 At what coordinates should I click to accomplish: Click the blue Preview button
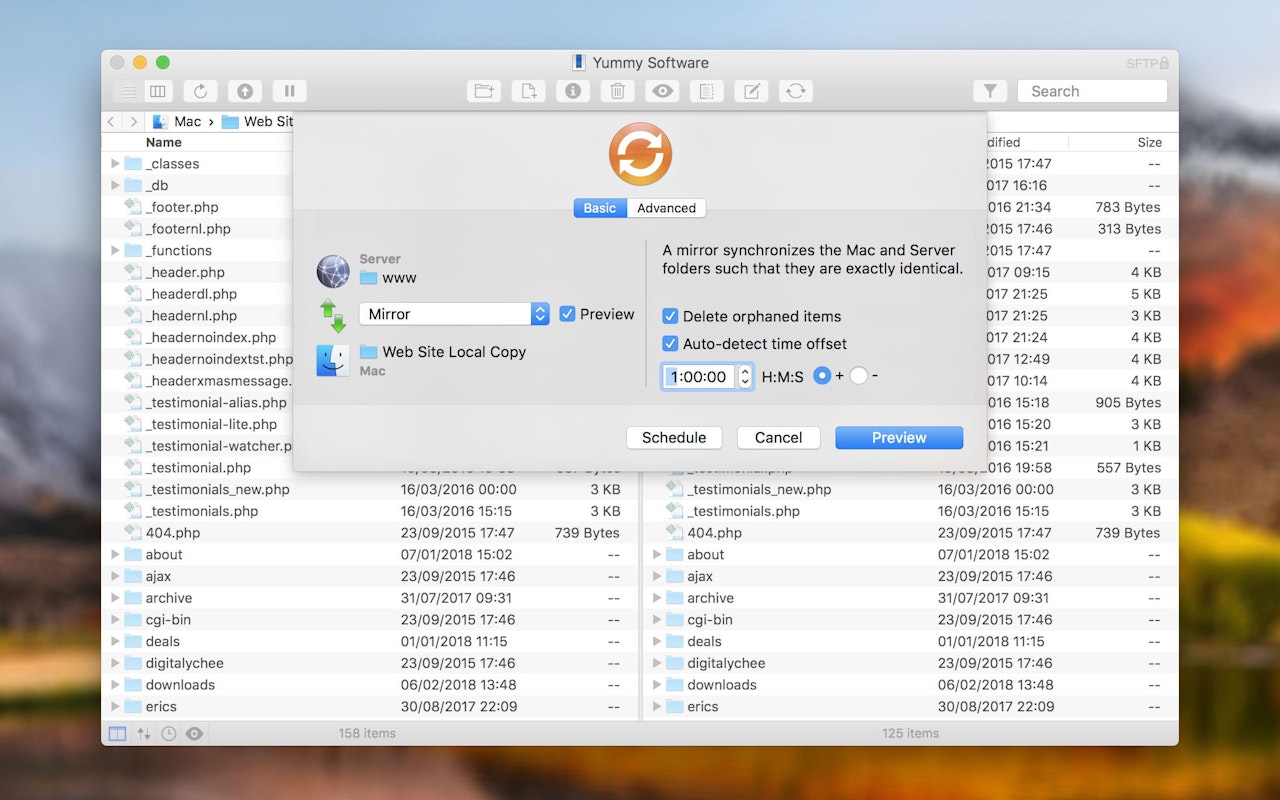(x=899, y=437)
